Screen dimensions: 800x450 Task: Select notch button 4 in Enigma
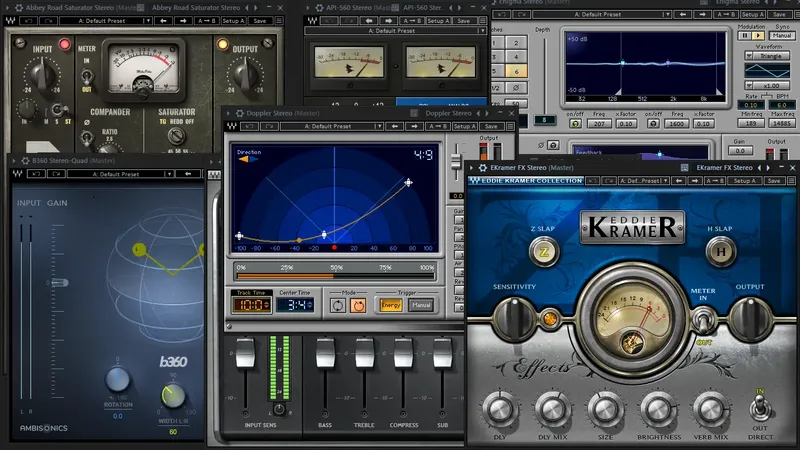[x=516, y=57]
